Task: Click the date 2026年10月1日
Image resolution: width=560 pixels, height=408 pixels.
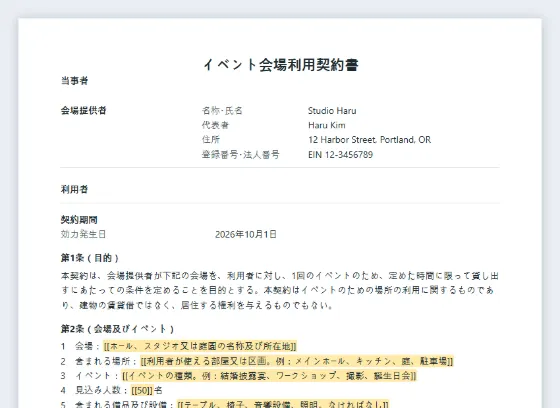Action: click(246, 234)
